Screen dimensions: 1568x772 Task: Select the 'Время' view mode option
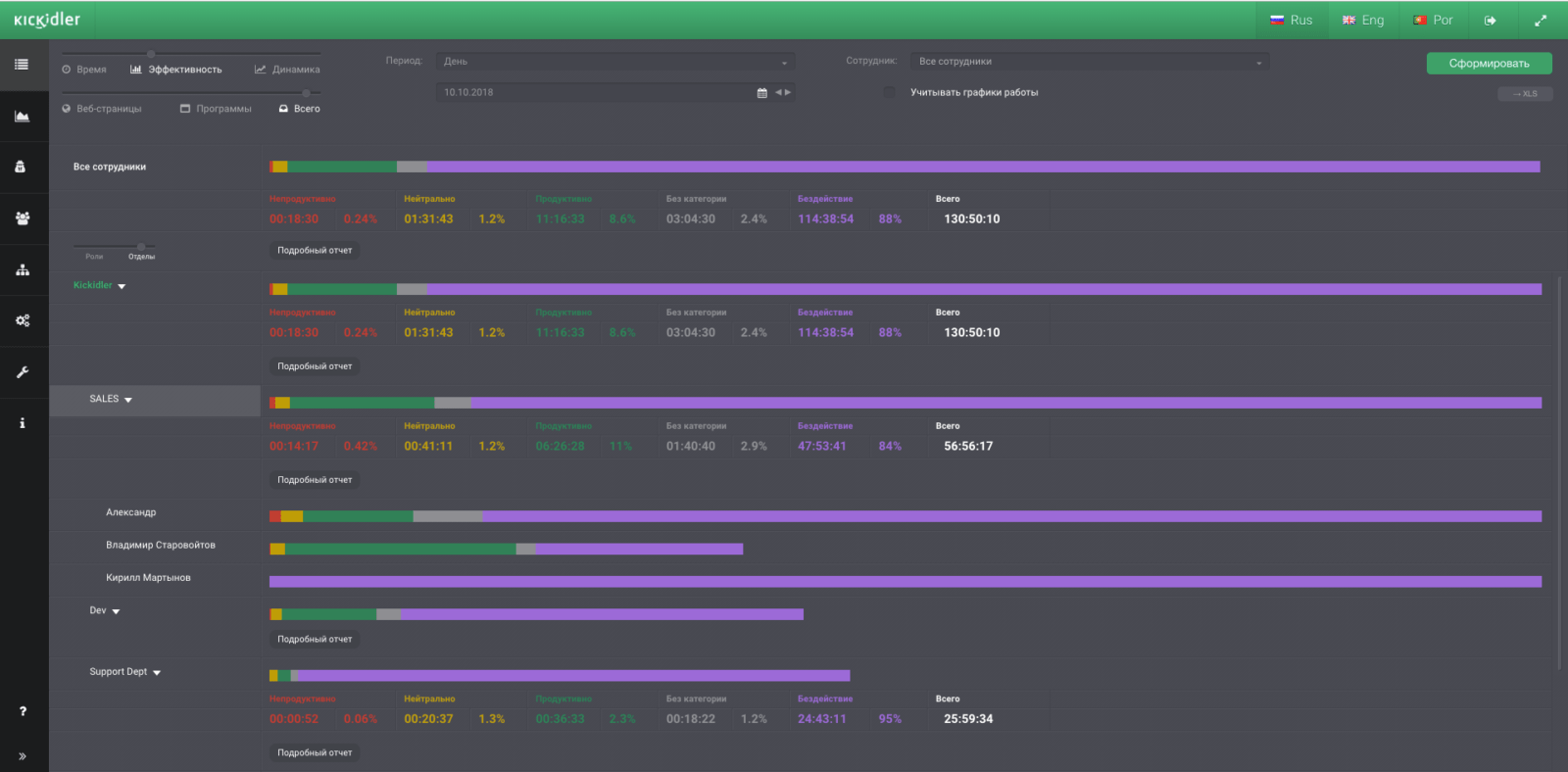[84, 70]
